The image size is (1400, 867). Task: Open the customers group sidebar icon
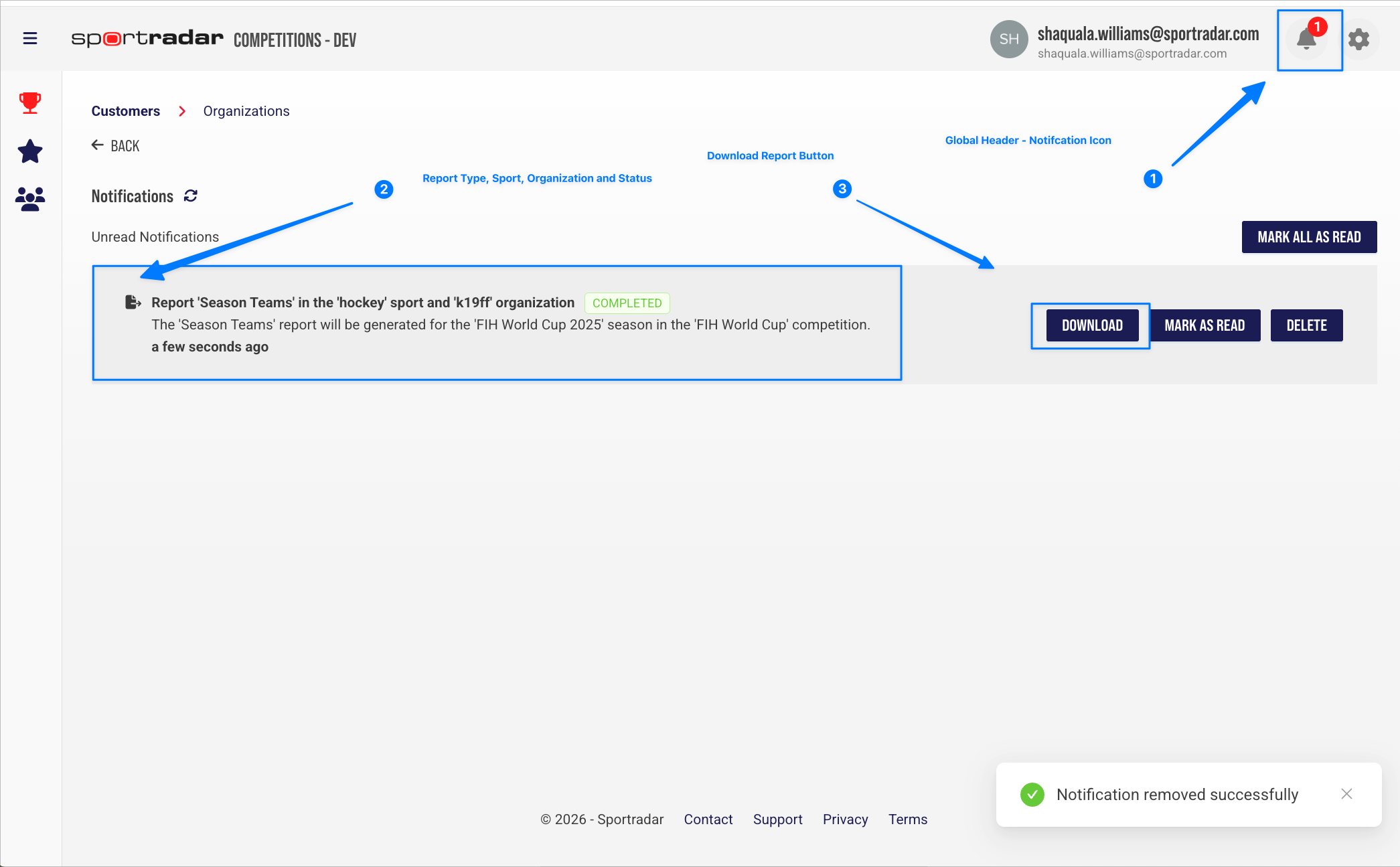point(30,199)
